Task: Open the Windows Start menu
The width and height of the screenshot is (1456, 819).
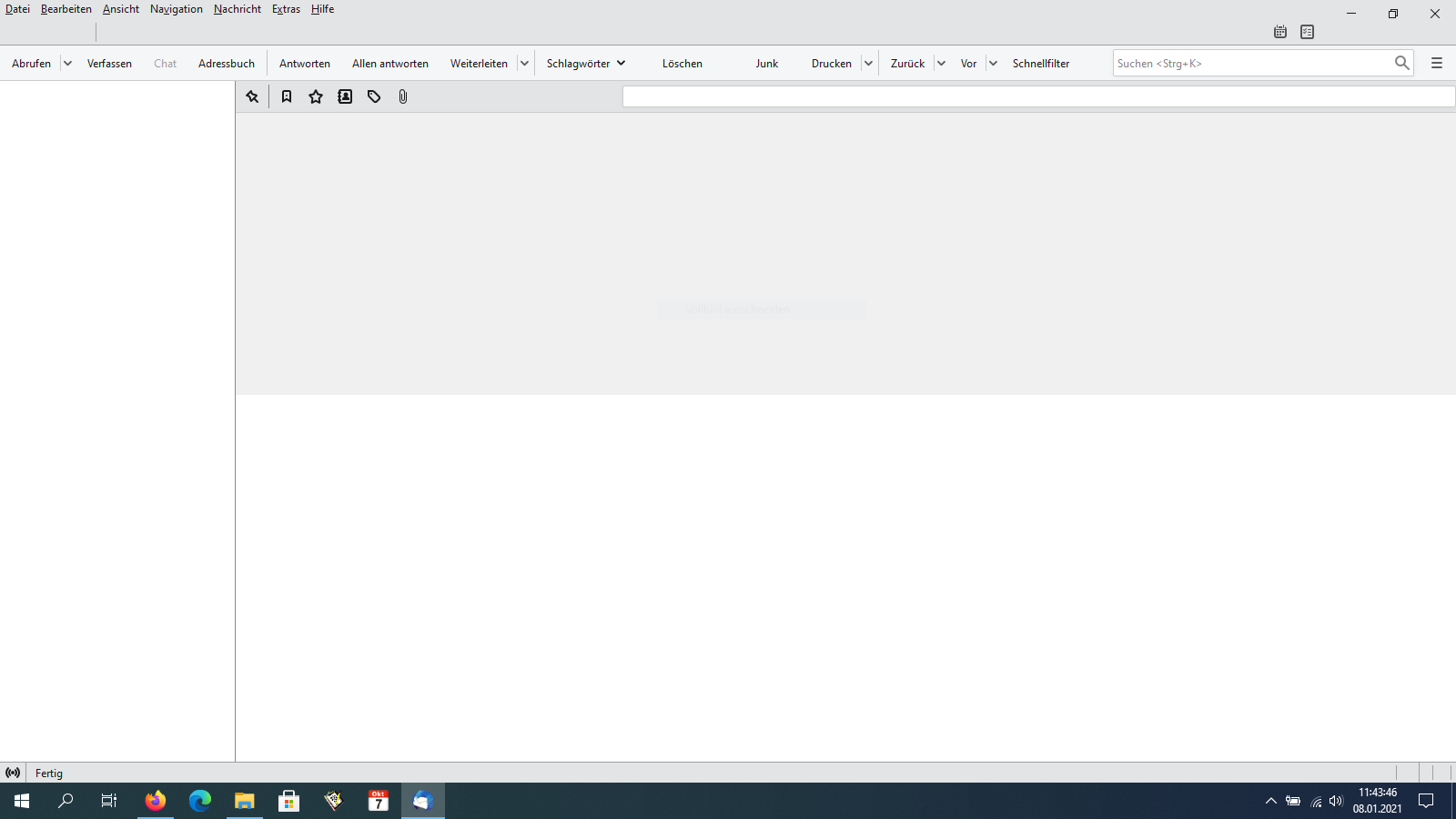Action: (22, 801)
